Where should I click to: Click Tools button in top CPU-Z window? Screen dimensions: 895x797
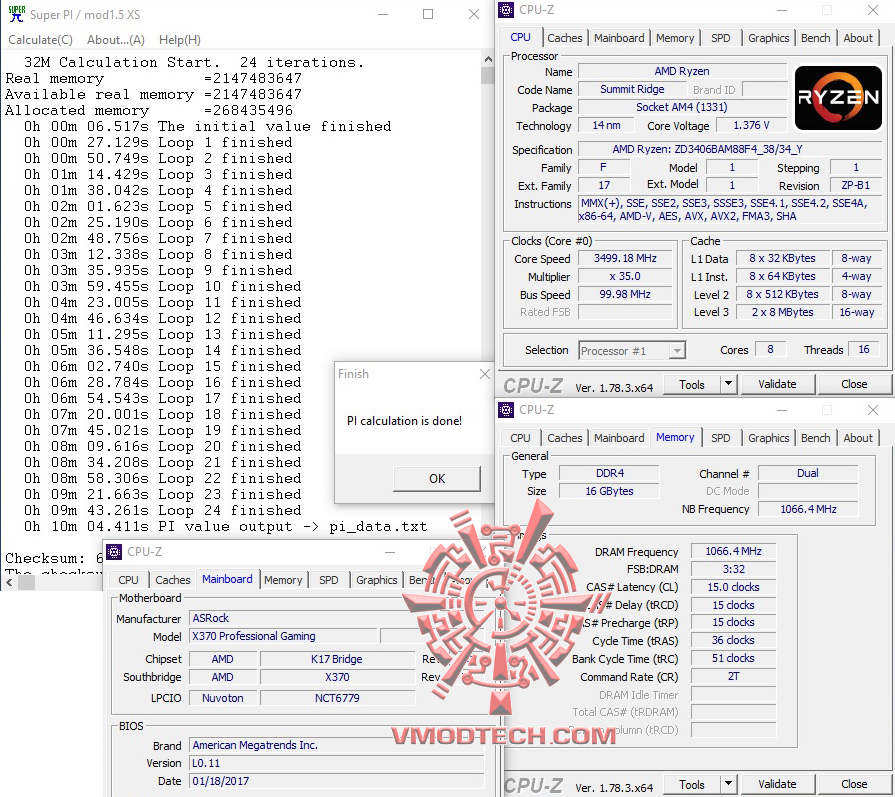pyautogui.click(x=691, y=385)
